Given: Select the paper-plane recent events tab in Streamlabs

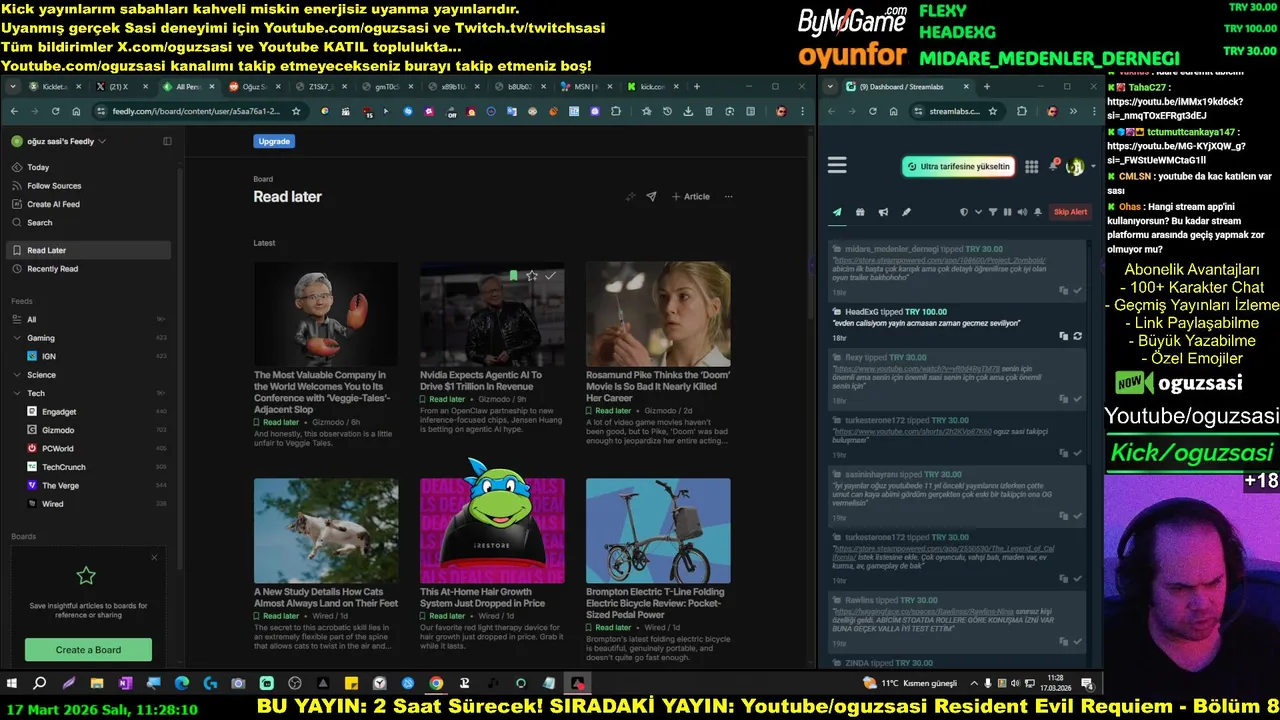Looking at the screenshot, I should click(837, 212).
